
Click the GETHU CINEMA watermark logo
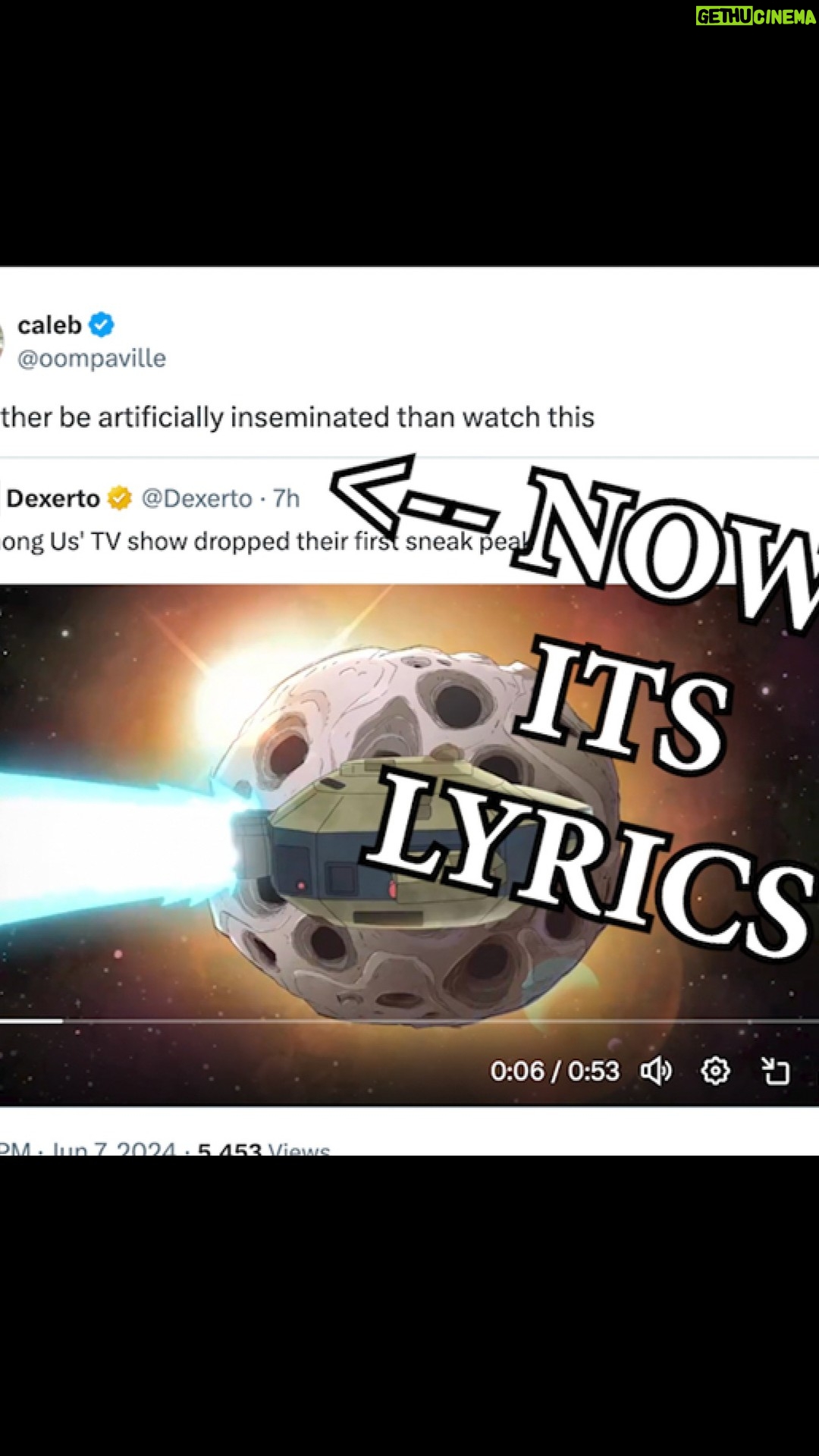click(755, 17)
